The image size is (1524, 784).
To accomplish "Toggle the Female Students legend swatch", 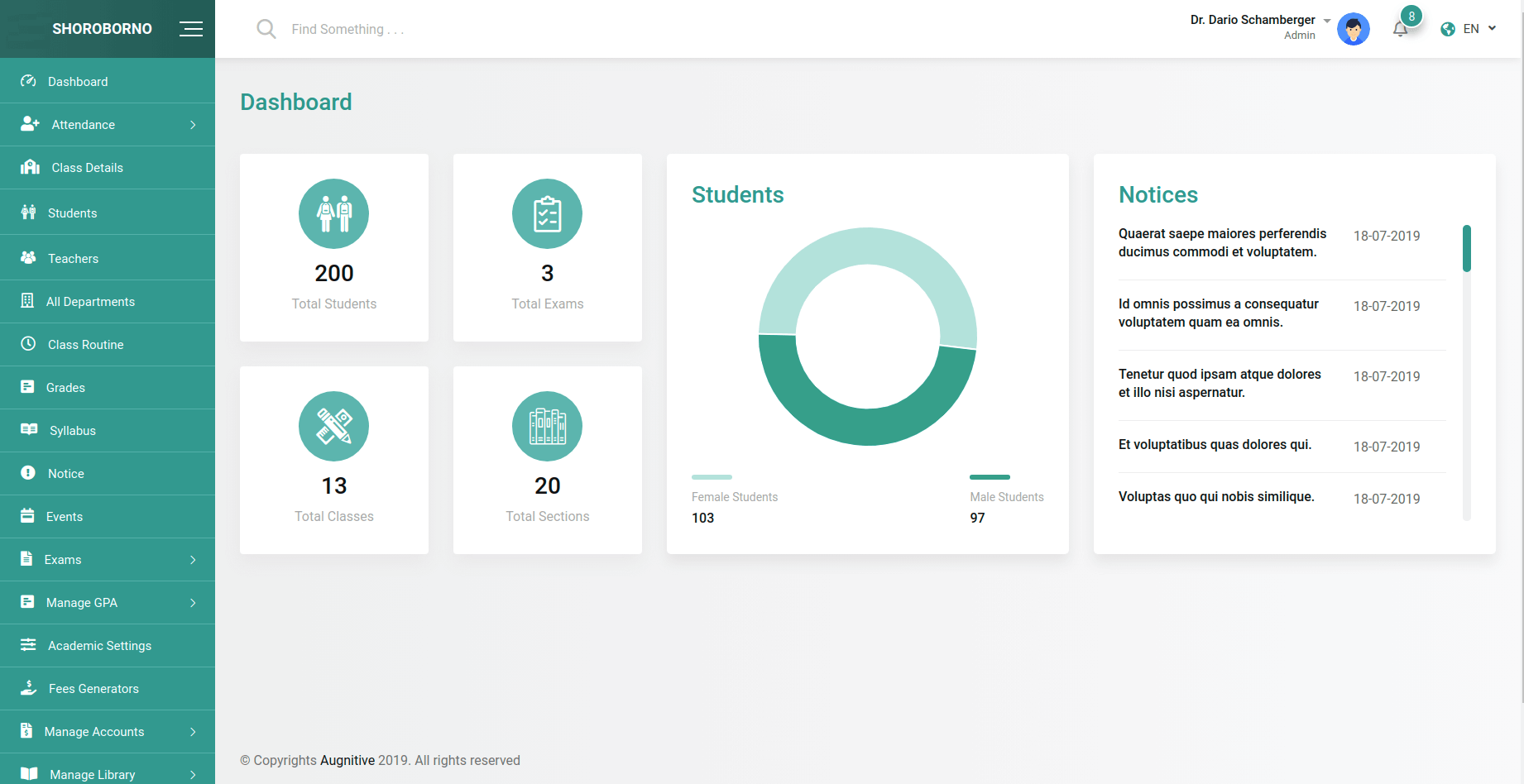I will (712, 477).
